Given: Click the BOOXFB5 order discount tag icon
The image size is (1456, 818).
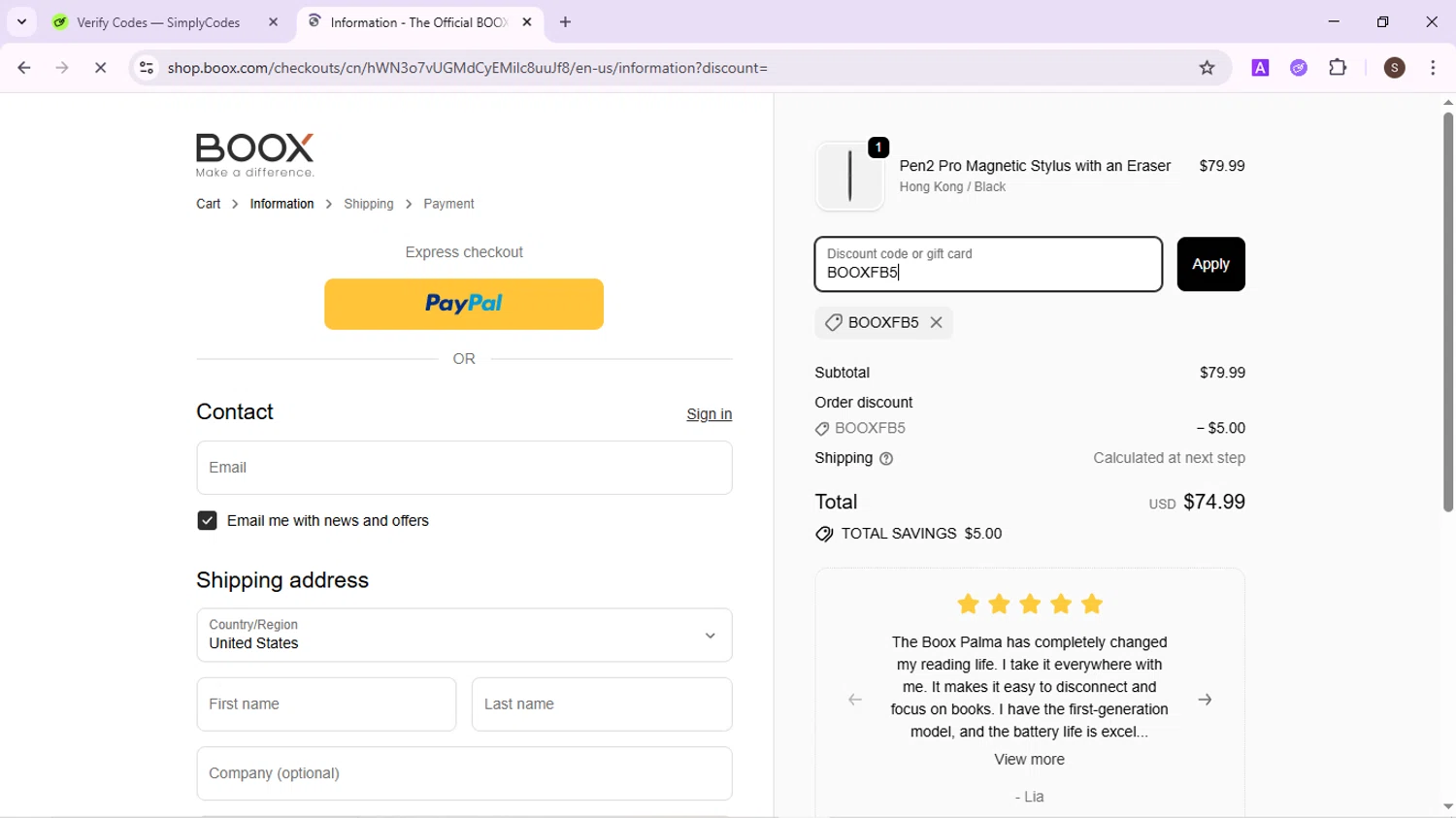Looking at the screenshot, I should pyautogui.click(x=822, y=429).
